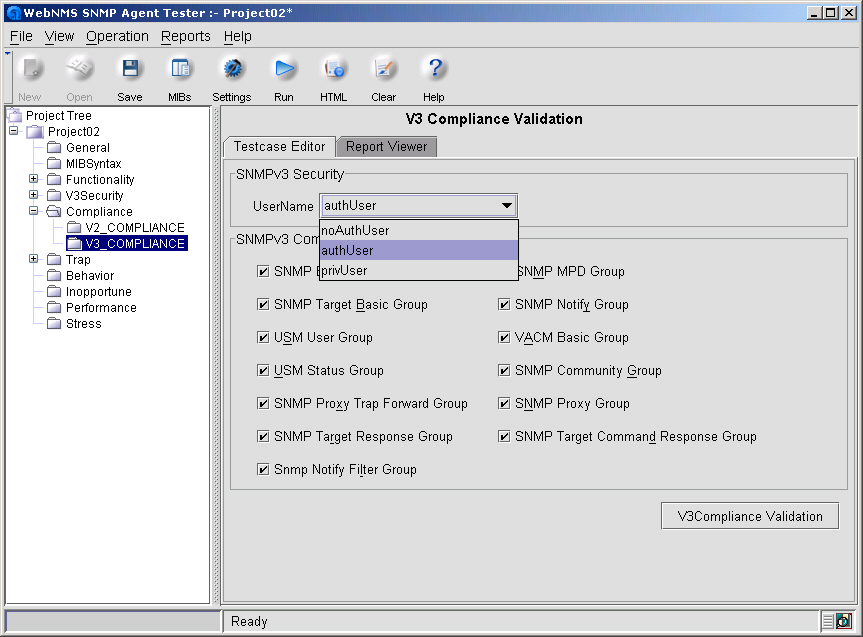863x637 pixels.
Task: Uncheck VACM Basic Group
Action: [x=504, y=337]
